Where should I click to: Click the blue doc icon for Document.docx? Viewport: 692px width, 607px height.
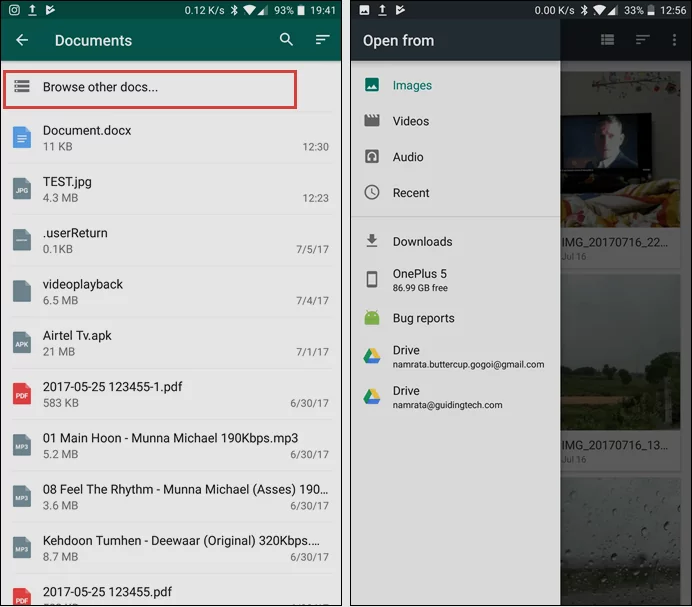(22, 138)
